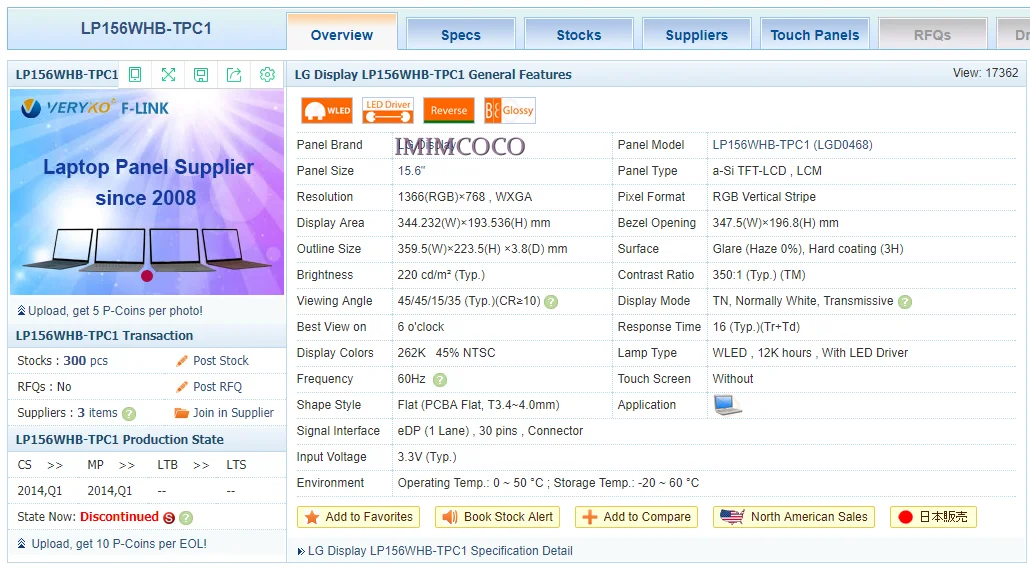
Task: Click the Discontinued state text
Action: [120, 517]
